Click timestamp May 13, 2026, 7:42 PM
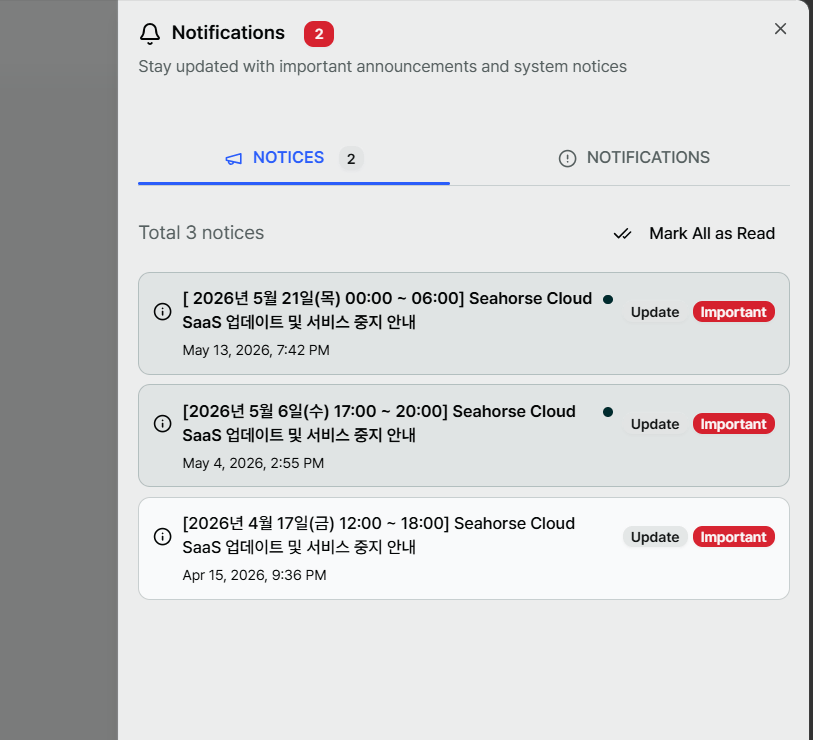This screenshot has width=813, height=740. click(x=256, y=351)
